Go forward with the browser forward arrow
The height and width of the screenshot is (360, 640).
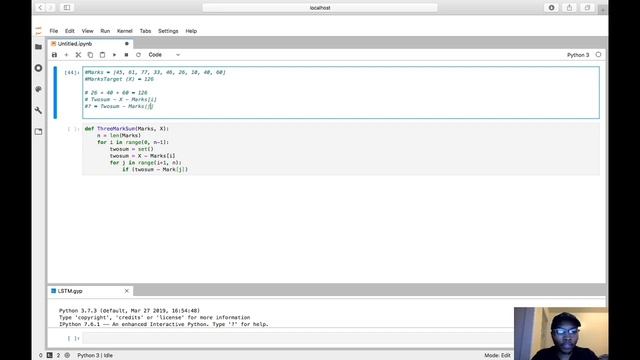(51, 8)
